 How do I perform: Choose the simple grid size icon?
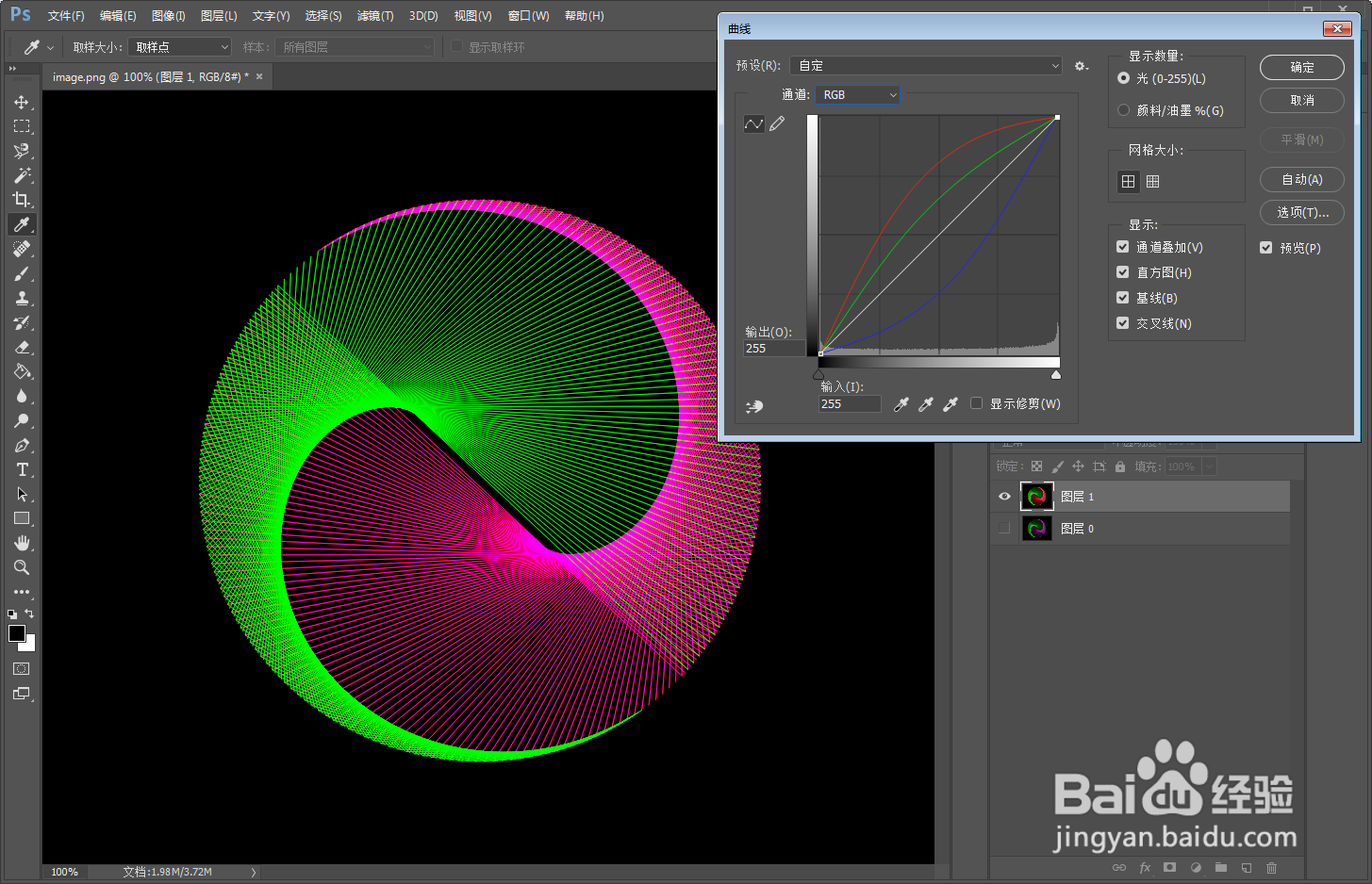1128,182
